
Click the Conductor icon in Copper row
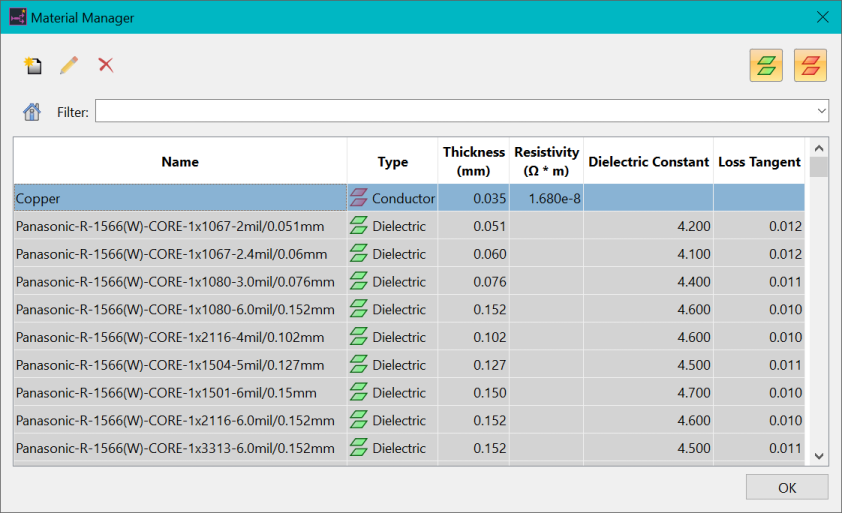point(359,198)
